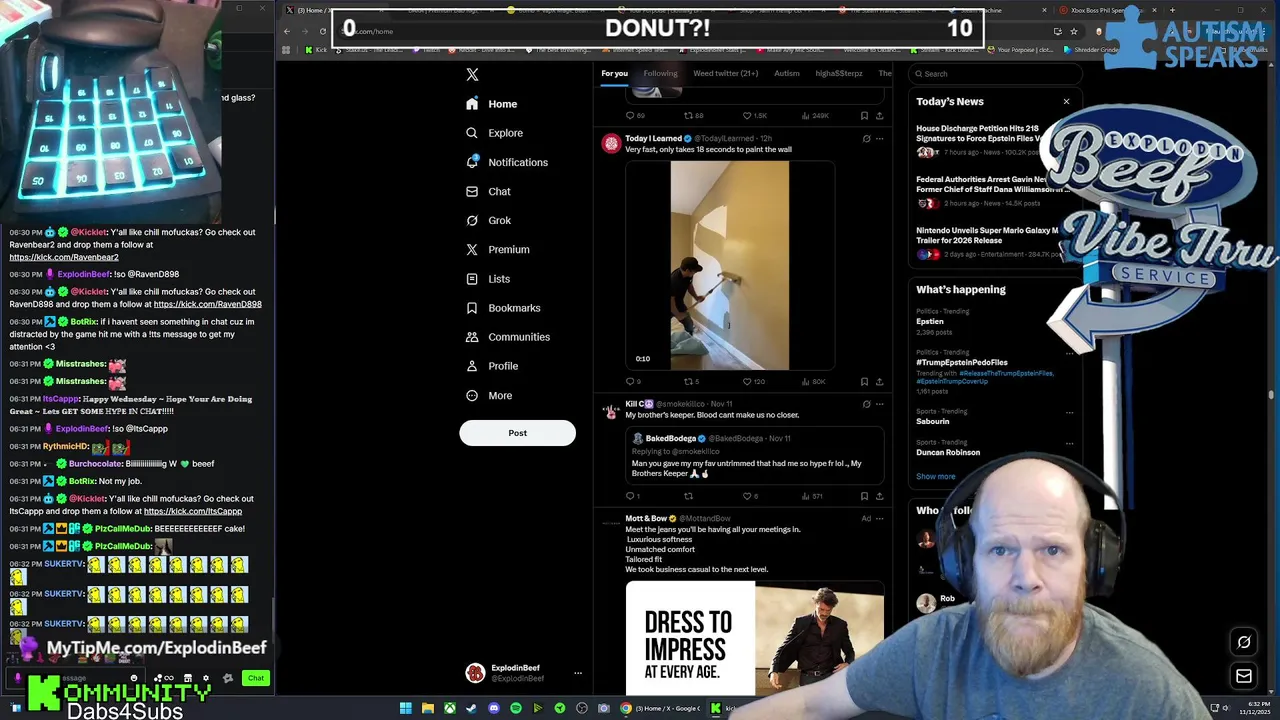This screenshot has height=720, width=1280.
Task: Bookmark the Today I Learned post
Action: point(864,381)
